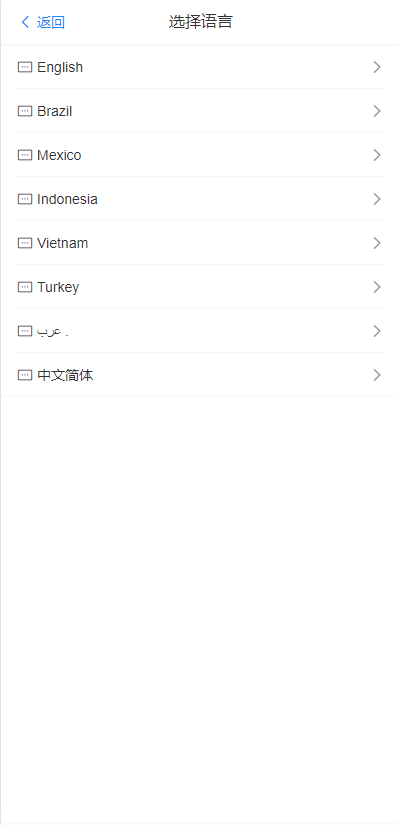The height and width of the screenshot is (825, 398).
Task: Click the keyboard icon beside Vietnam
Action: (x=25, y=243)
